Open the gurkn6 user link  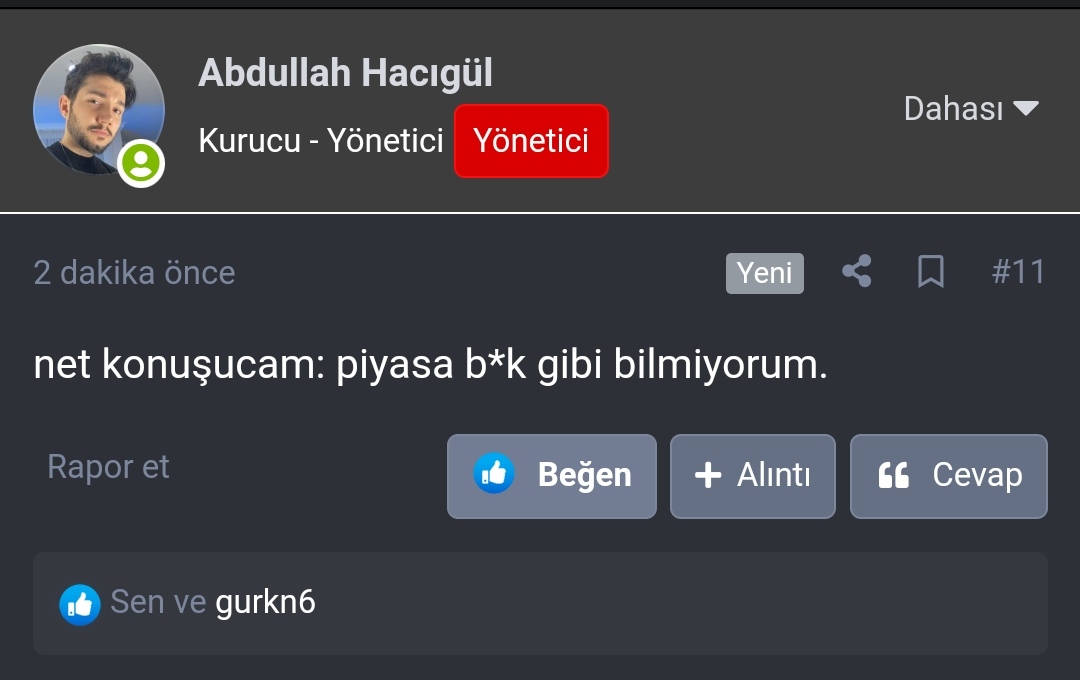(x=265, y=602)
